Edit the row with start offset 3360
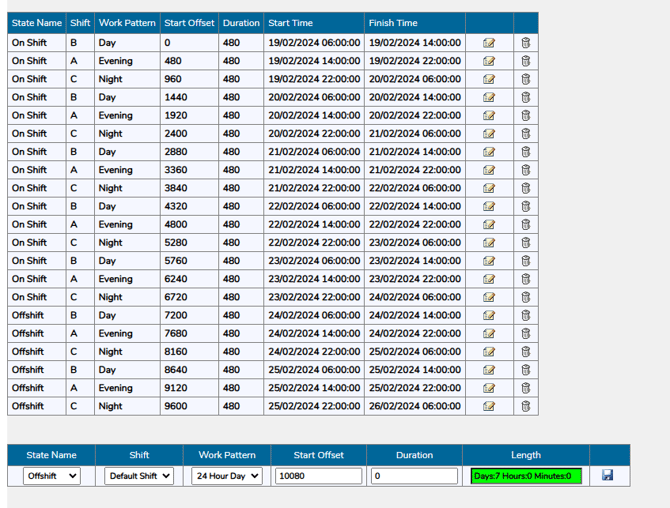The width and height of the screenshot is (670, 508). tap(489, 170)
